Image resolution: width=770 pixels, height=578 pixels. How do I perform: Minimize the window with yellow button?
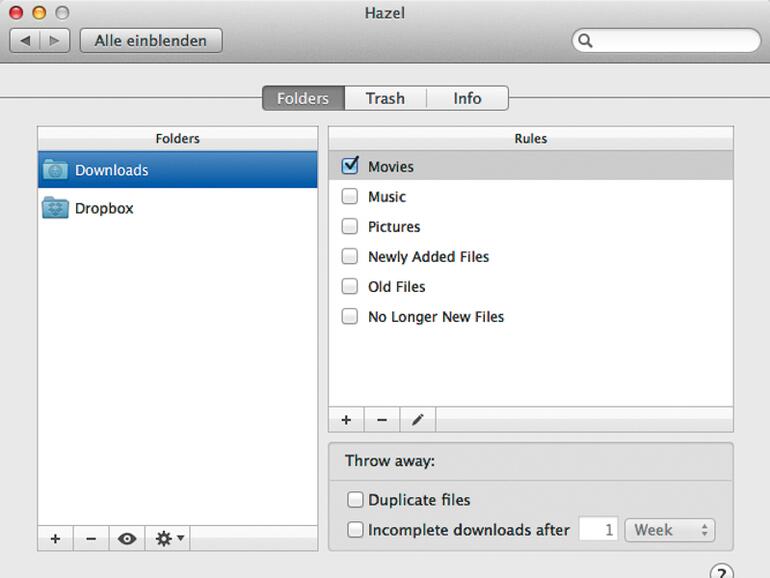point(39,12)
